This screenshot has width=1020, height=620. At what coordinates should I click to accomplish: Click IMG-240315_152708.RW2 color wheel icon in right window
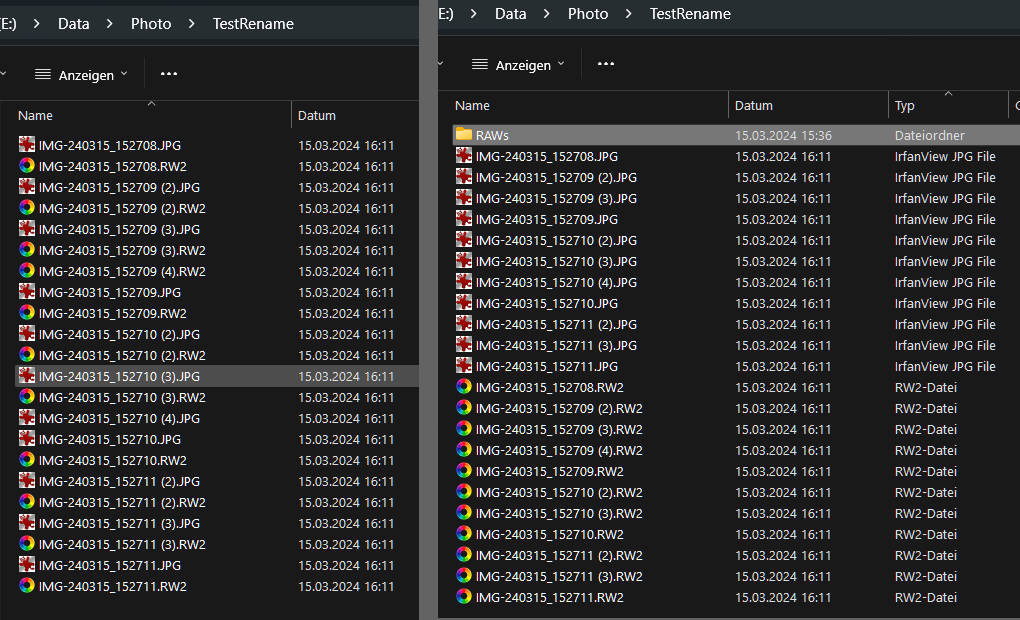(x=464, y=387)
